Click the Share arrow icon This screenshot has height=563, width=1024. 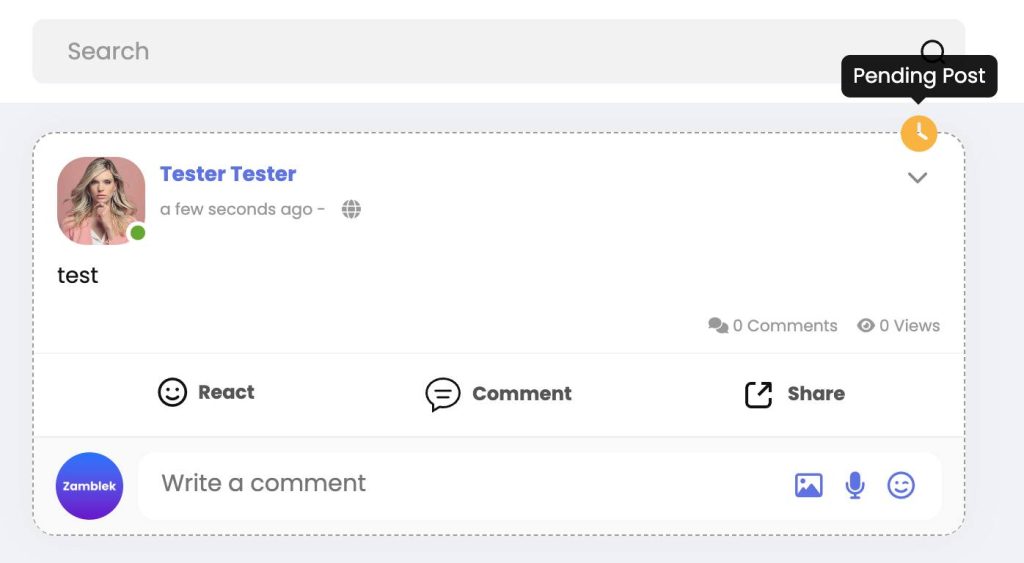click(x=758, y=394)
